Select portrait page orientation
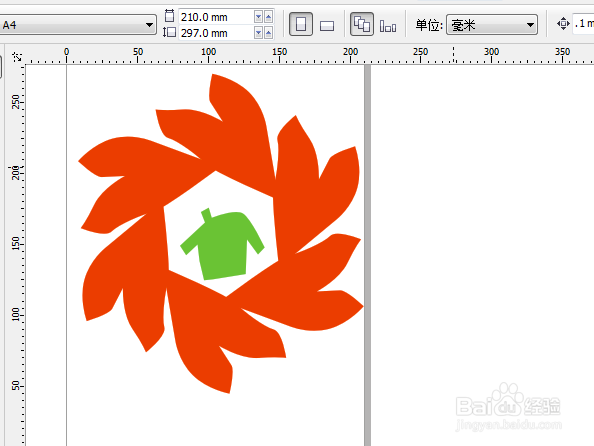 (x=301, y=24)
